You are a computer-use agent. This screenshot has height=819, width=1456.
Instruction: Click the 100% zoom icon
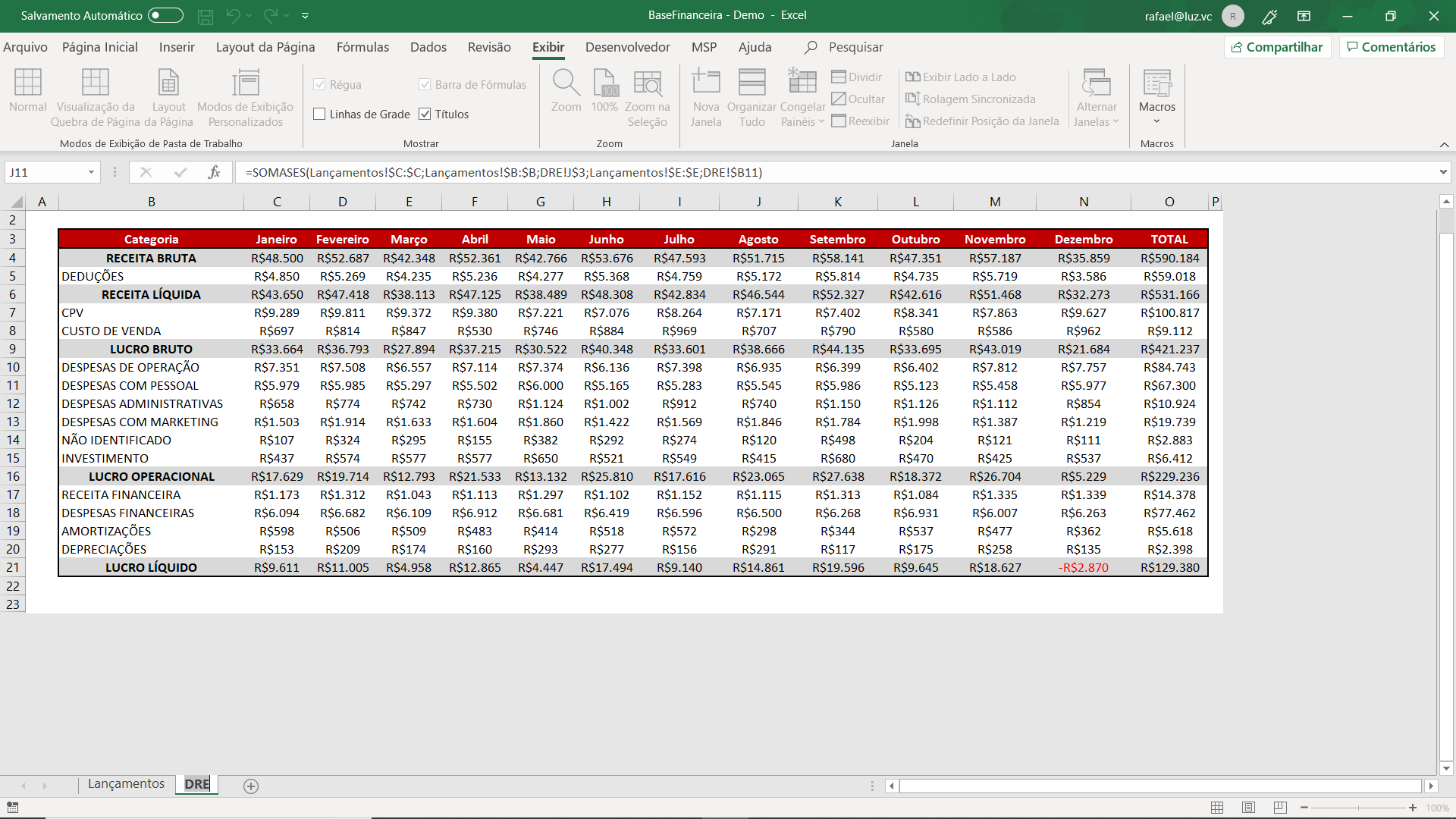[604, 83]
